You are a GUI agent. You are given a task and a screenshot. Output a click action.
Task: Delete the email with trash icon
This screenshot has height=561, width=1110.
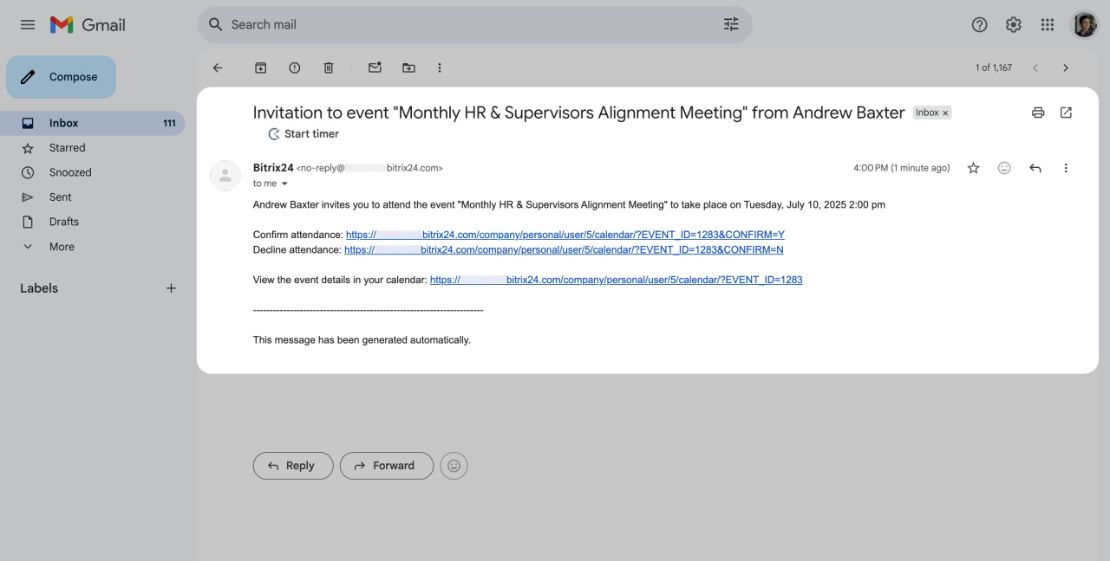pyautogui.click(x=328, y=68)
